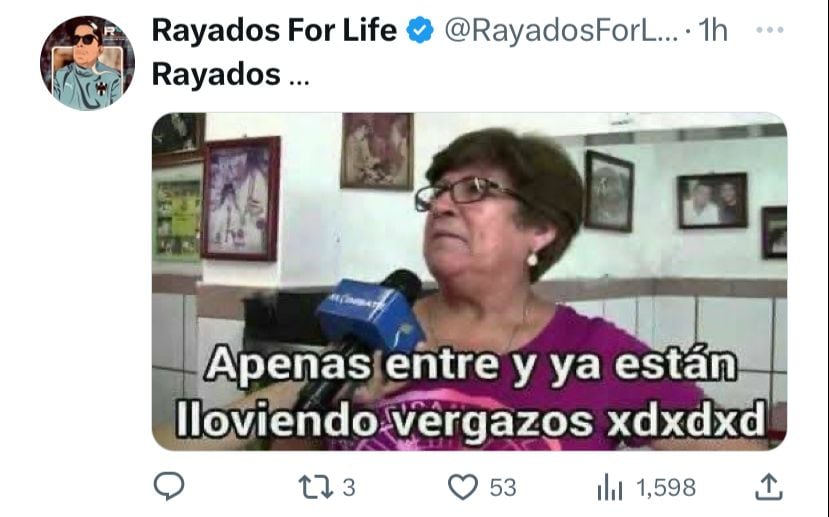Like the tweet with the heart icon
The height and width of the screenshot is (517, 829).
click(463, 487)
